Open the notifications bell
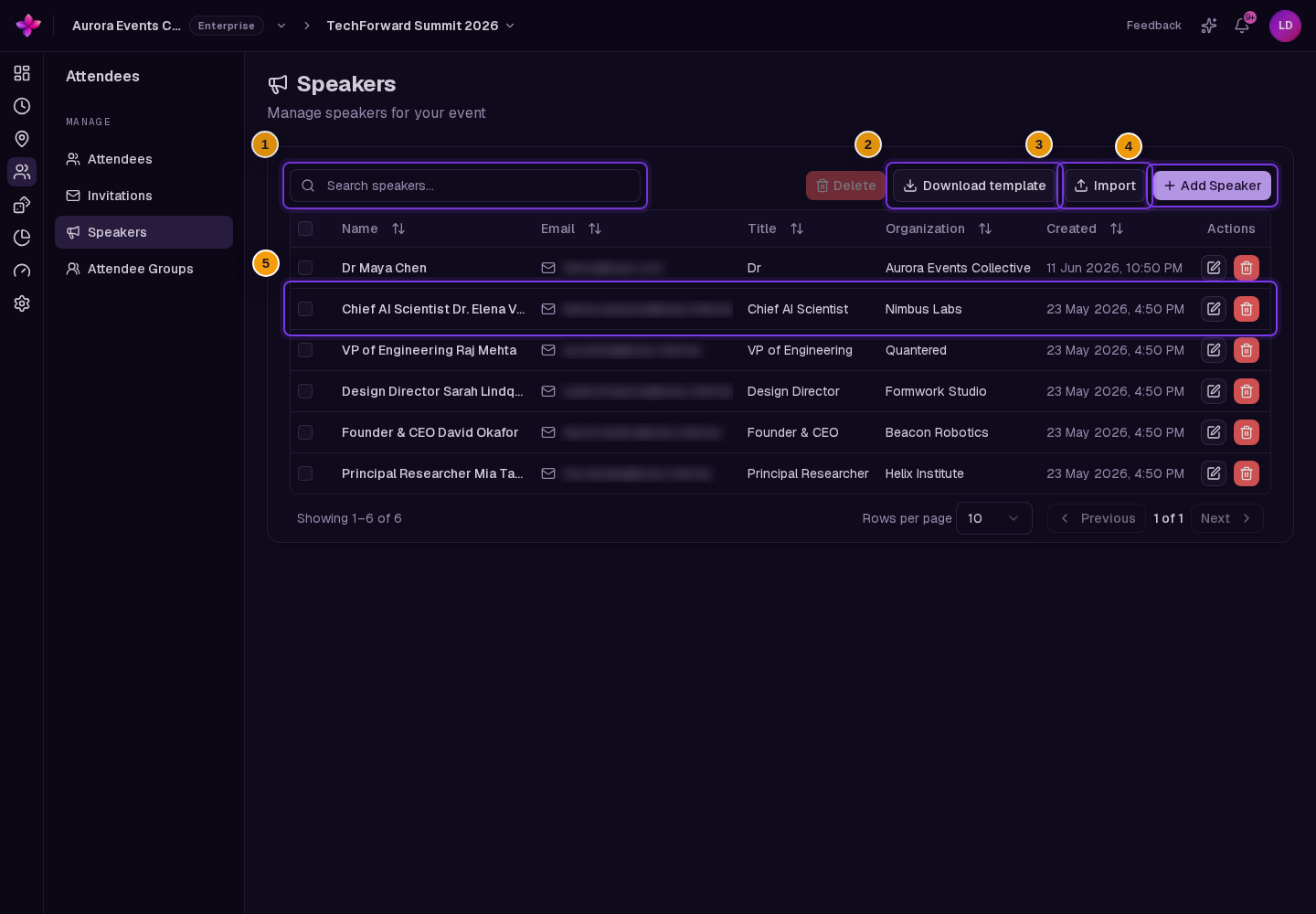Screen dimensions: 1316x914 [1242, 26]
